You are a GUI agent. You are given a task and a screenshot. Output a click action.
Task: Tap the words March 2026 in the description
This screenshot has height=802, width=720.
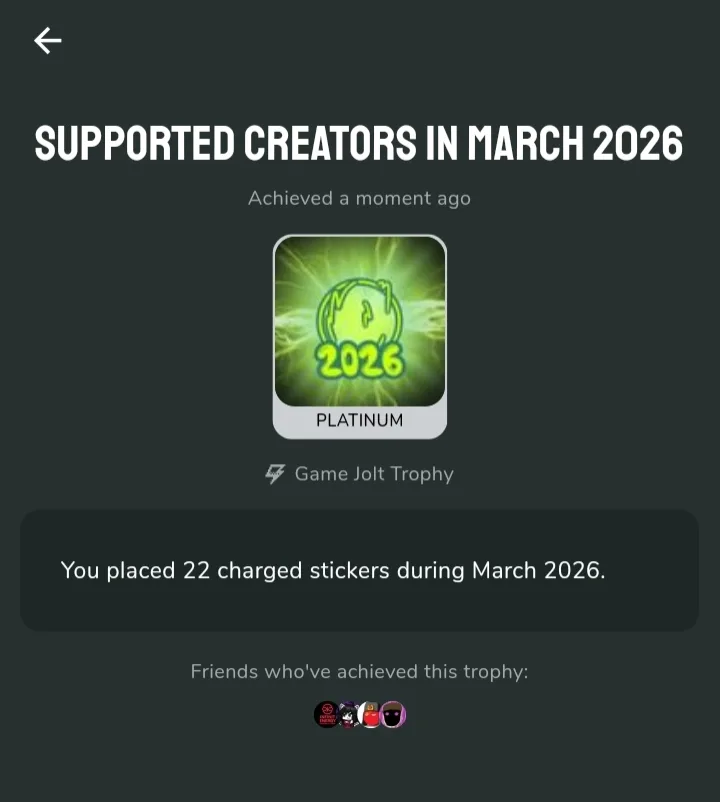tap(538, 570)
